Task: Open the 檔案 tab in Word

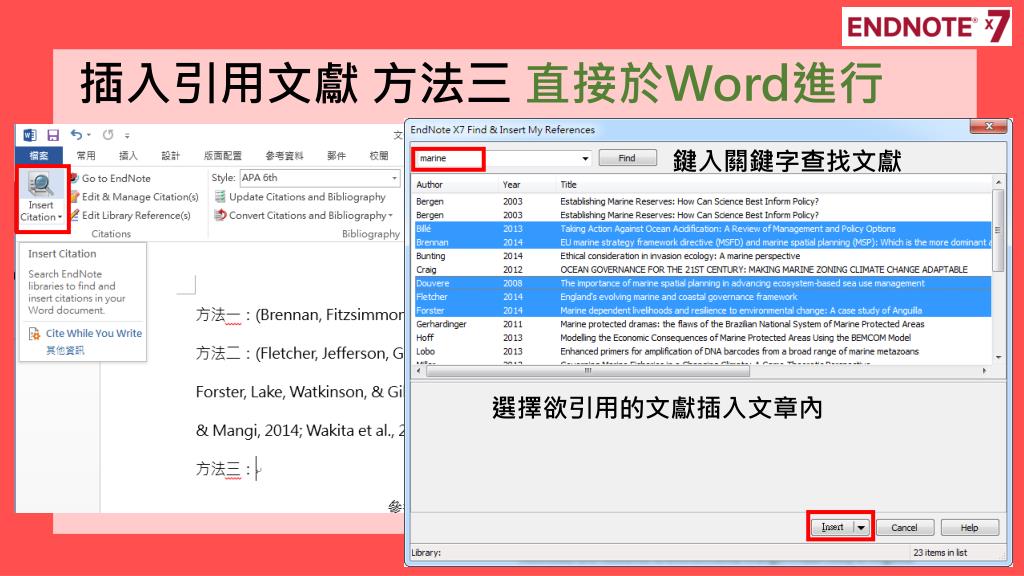Action: 39,155
